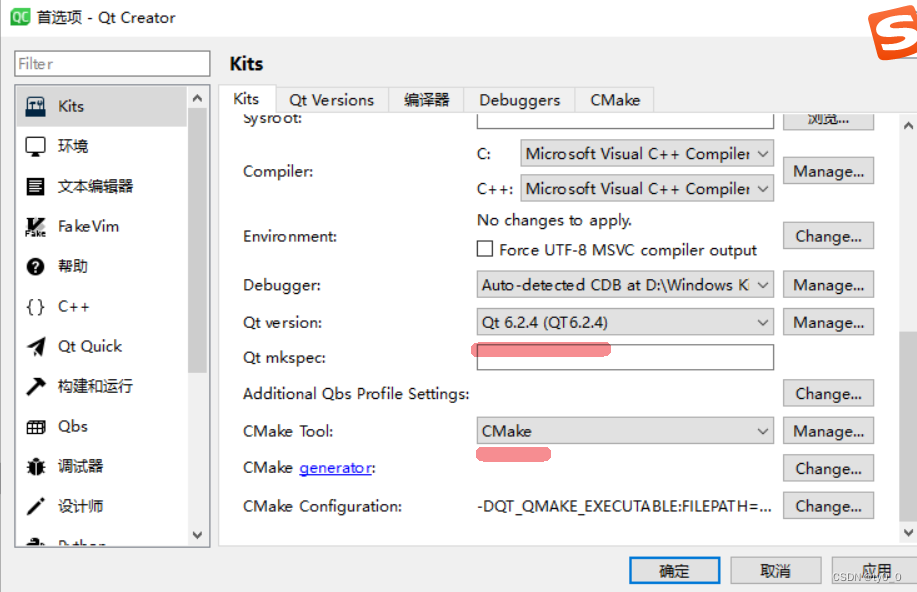Click the CMake Configuration value text
The width and height of the screenshot is (917, 592).
[624, 506]
